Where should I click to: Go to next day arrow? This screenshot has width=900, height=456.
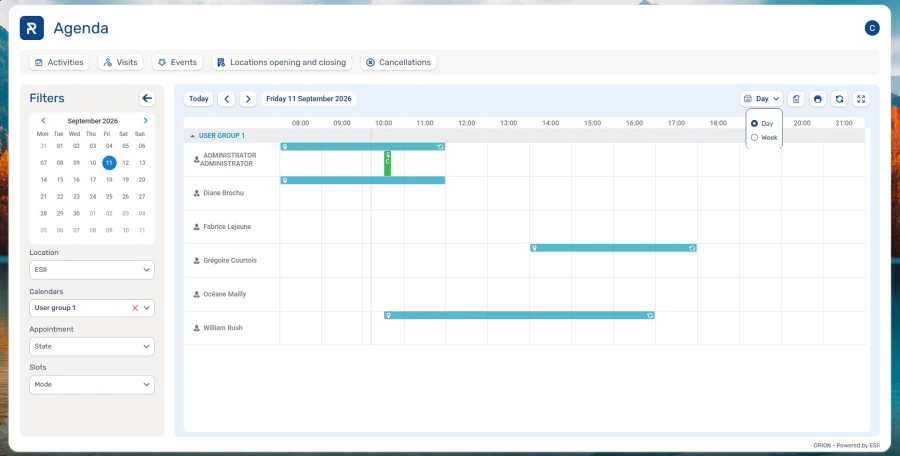click(248, 99)
